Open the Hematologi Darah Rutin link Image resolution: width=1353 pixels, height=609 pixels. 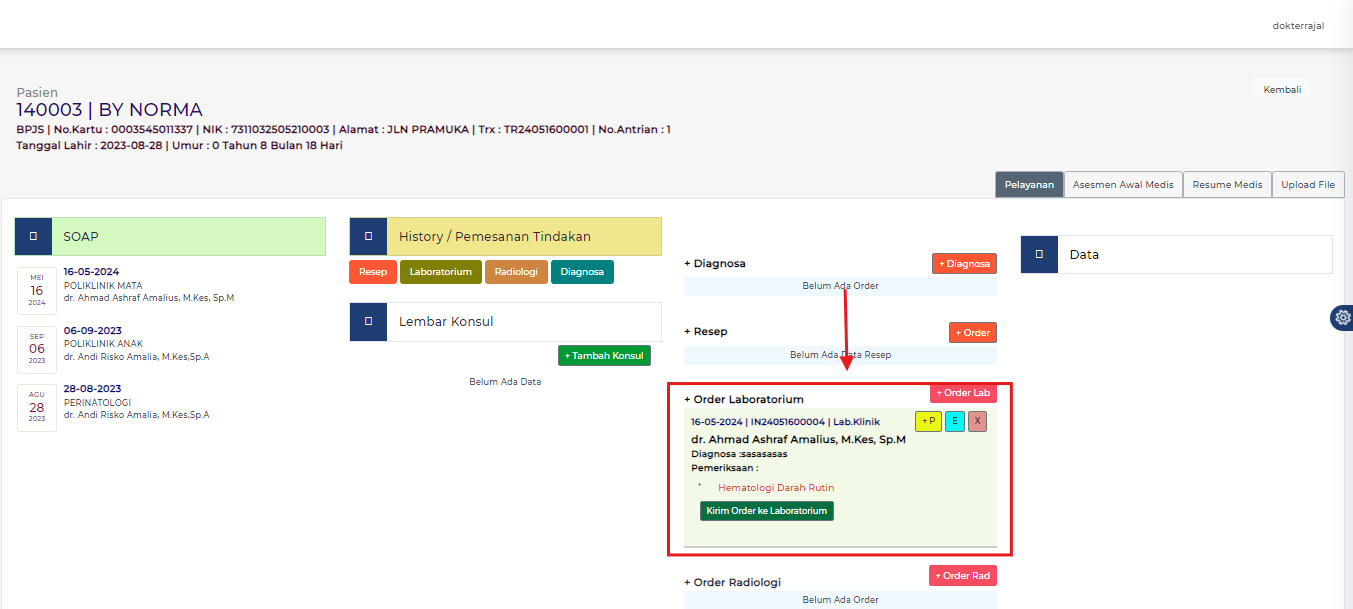[776, 488]
